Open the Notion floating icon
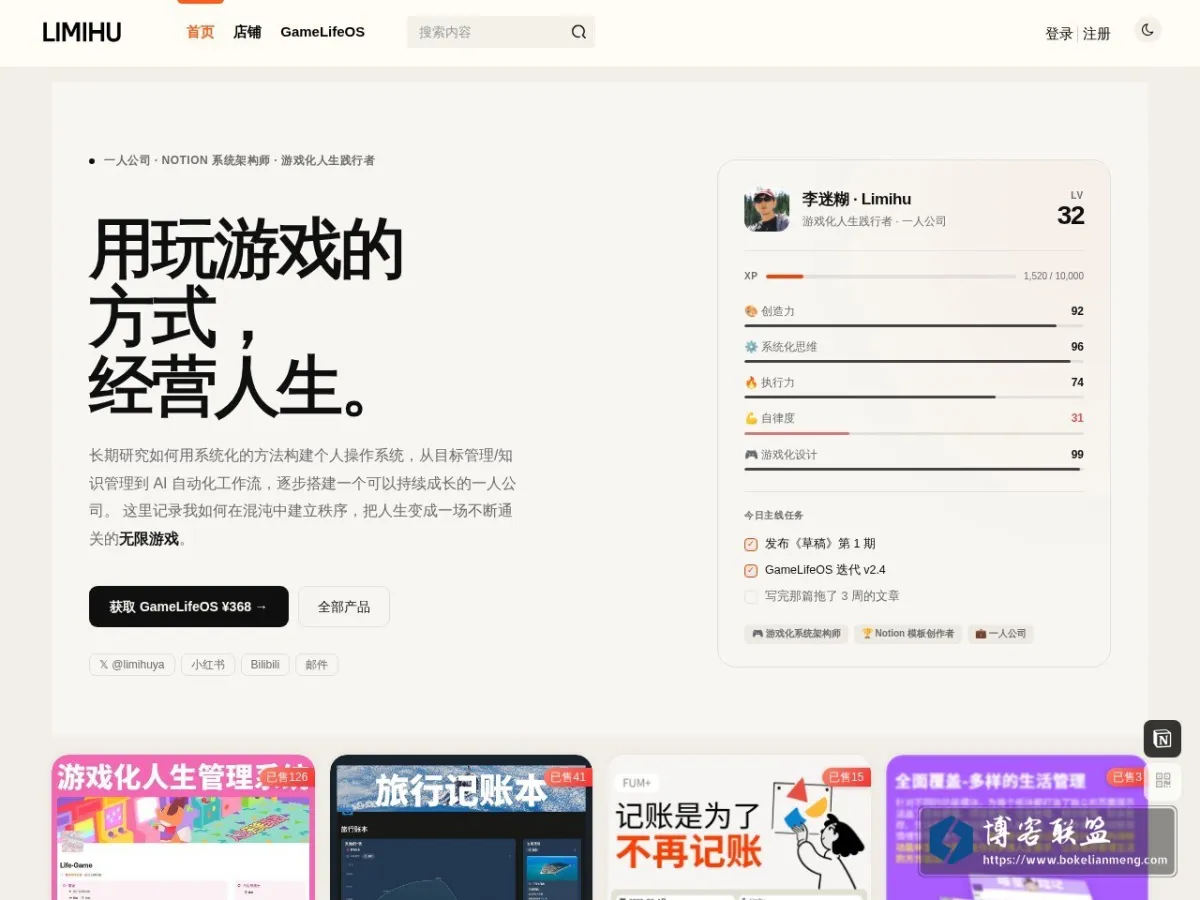 coord(1162,739)
